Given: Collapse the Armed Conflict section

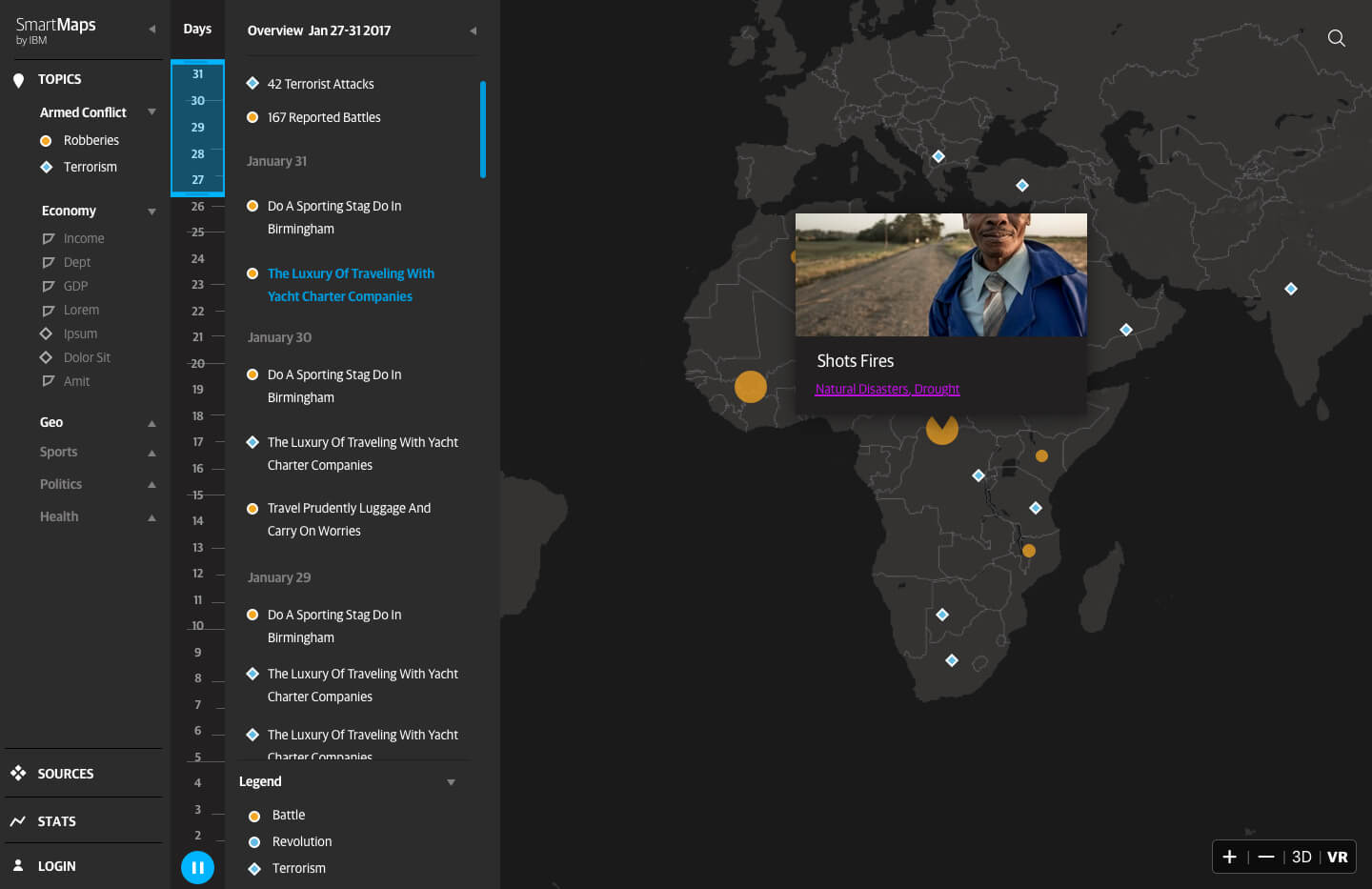Looking at the screenshot, I should (151, 111).
